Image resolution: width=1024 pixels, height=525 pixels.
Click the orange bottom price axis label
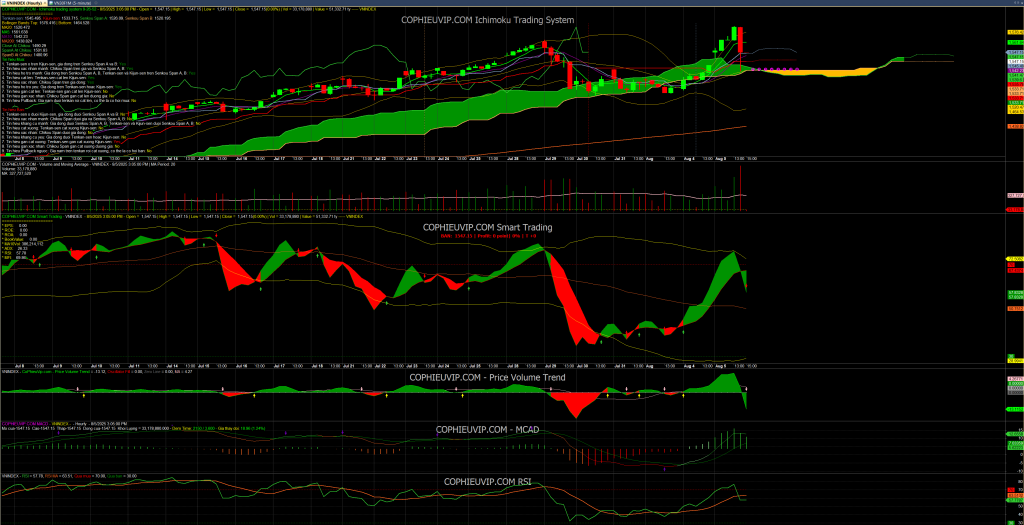point(1016,126)
